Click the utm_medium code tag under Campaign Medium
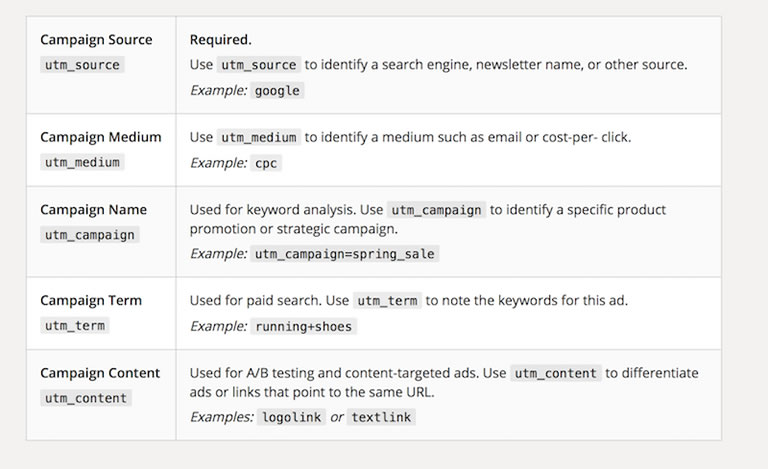The width and height of the screenshot is (768, 469). tap(82, 162)
